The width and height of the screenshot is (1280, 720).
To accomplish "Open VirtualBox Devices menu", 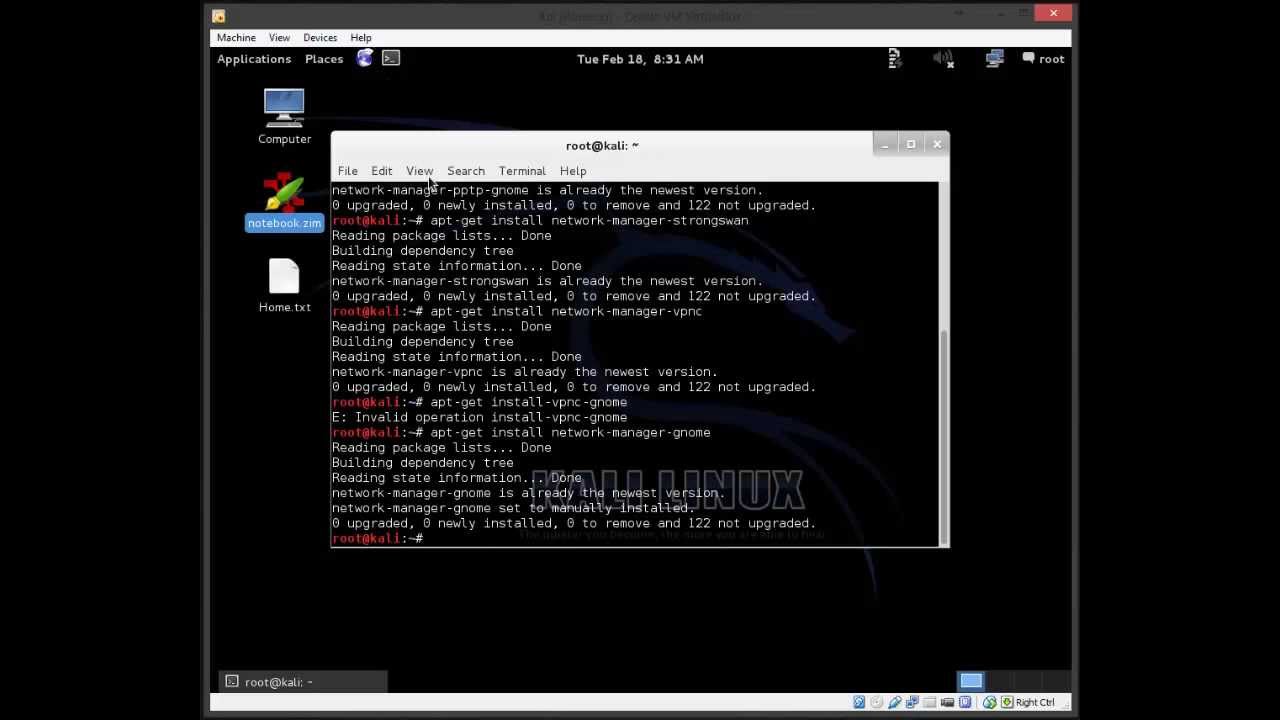I will pos(320,38).
